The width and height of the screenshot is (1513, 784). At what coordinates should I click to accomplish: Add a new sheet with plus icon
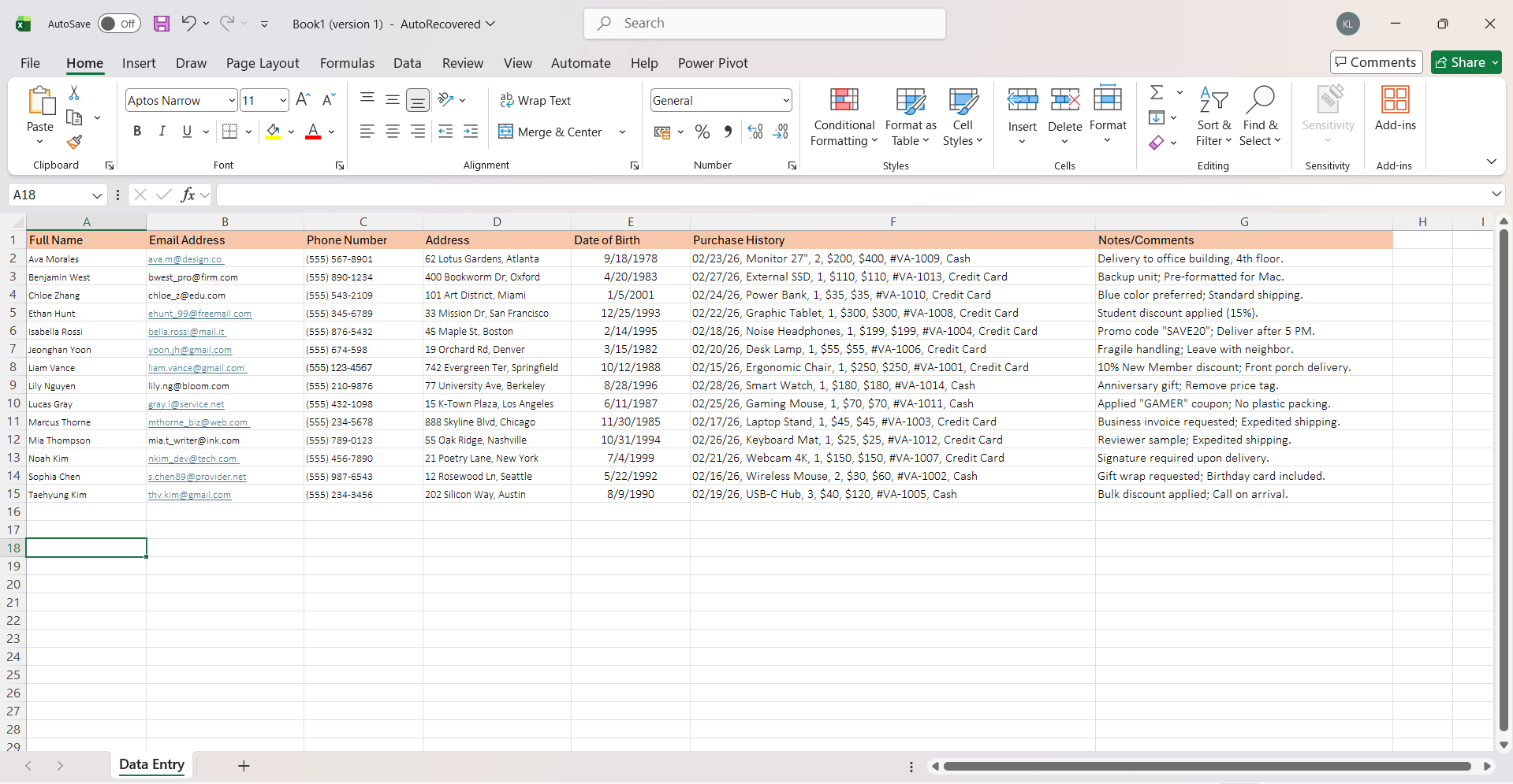pos(244,766)
